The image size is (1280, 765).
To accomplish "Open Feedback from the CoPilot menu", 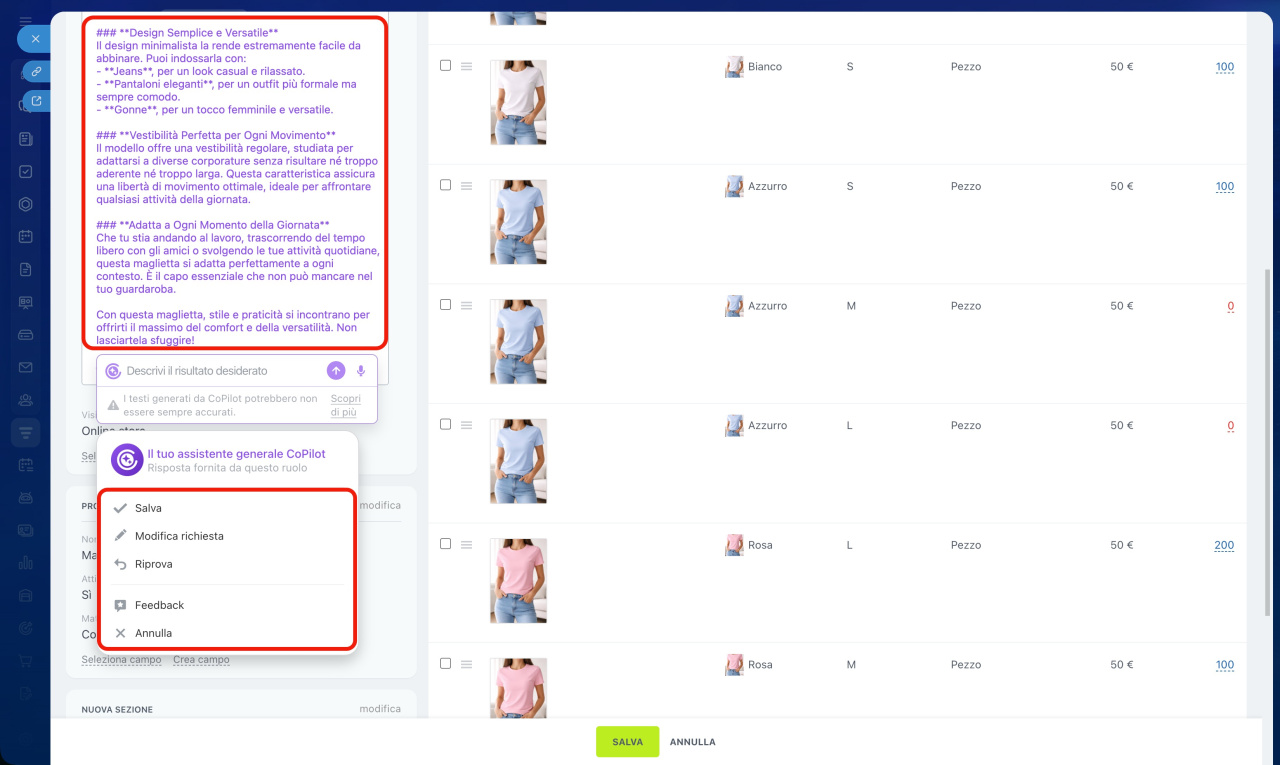I will tap(159, 605).
